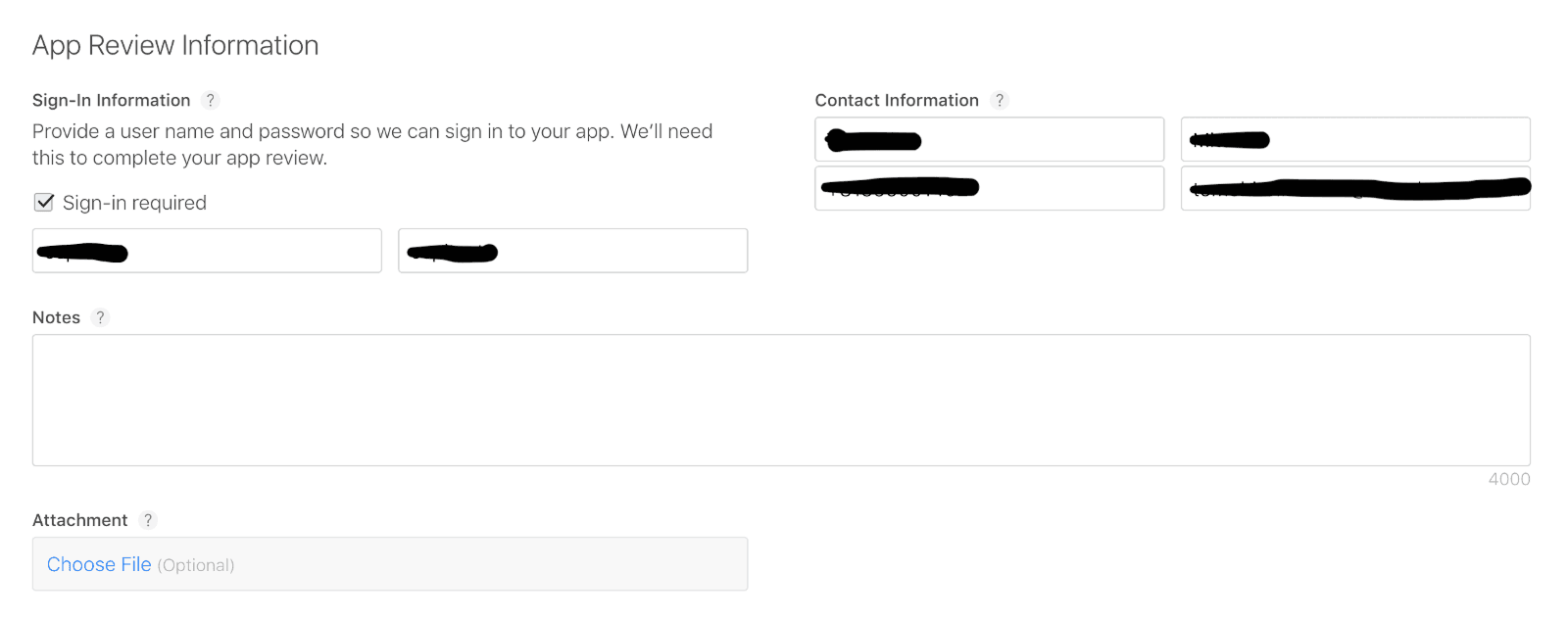This screenshot has height=620, width=1568.
Task: Uncheck the Sign-in required checkbox
Action: coord(44,202)
